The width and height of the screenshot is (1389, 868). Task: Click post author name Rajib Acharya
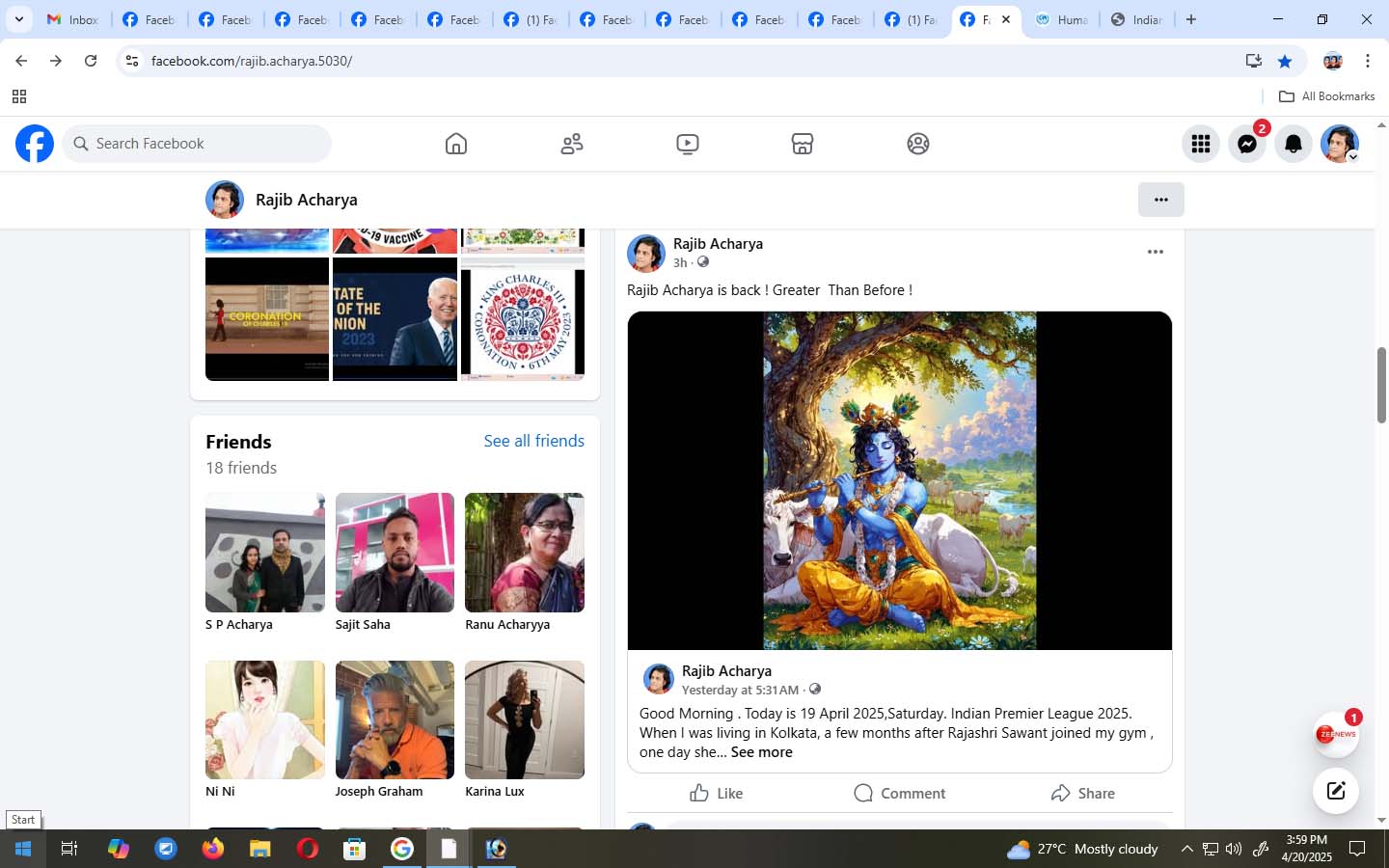(718, 244)
